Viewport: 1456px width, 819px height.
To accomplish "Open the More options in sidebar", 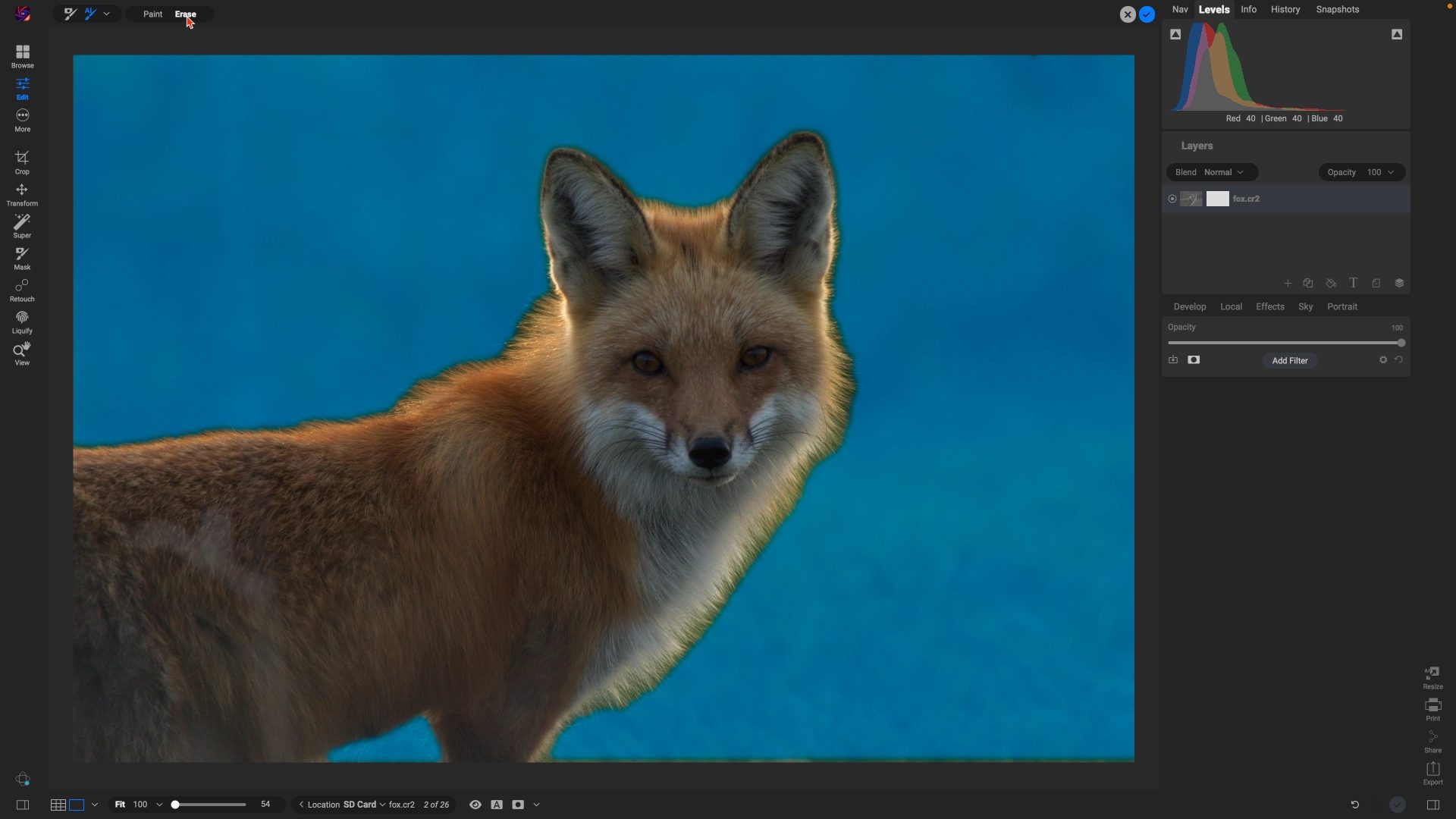I will coord(22,120).
